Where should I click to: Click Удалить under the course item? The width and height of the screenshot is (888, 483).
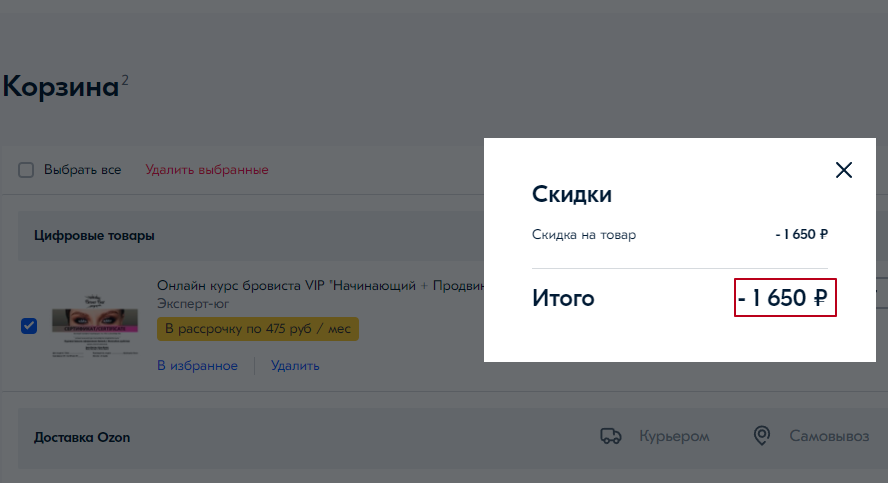tap(295, 366)
